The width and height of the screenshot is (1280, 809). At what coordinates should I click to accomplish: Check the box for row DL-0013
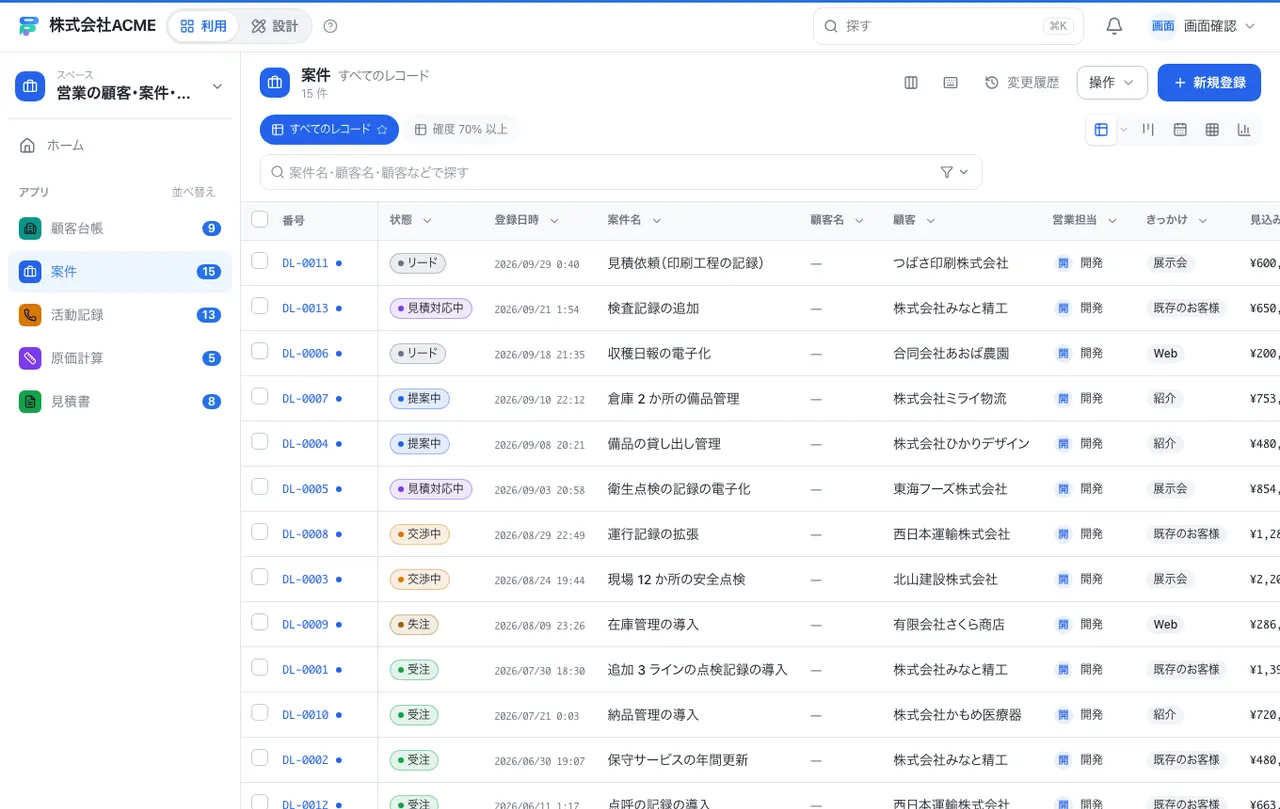[260, 306]
